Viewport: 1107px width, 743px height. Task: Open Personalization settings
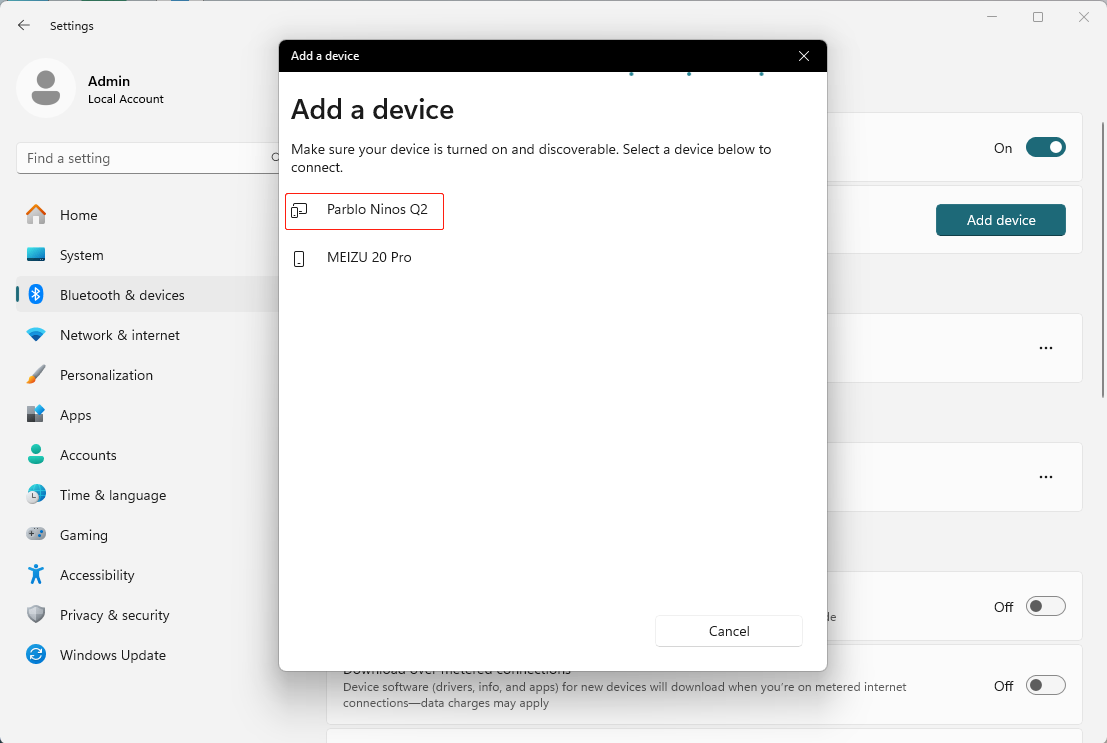point(148,375)
